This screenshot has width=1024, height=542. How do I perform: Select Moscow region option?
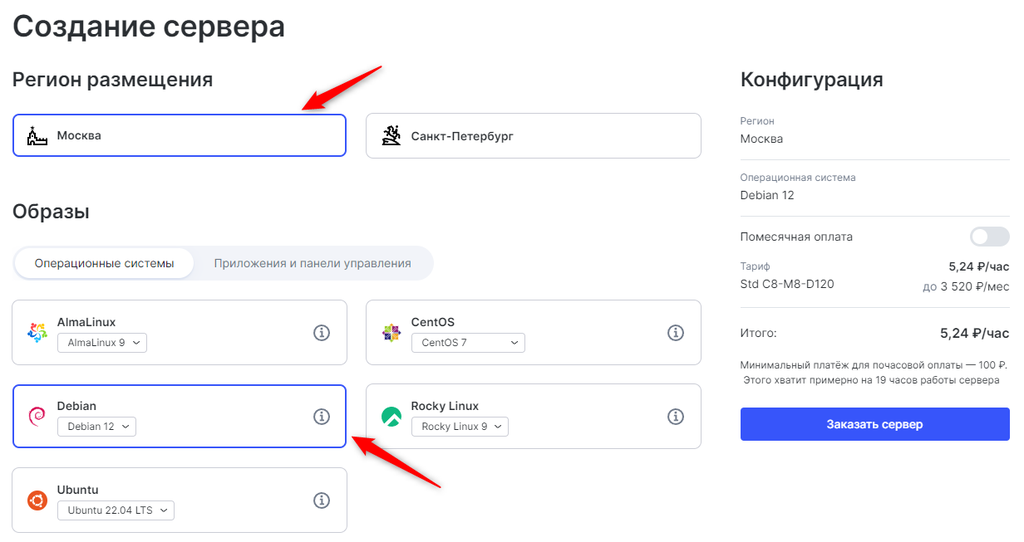179,135
